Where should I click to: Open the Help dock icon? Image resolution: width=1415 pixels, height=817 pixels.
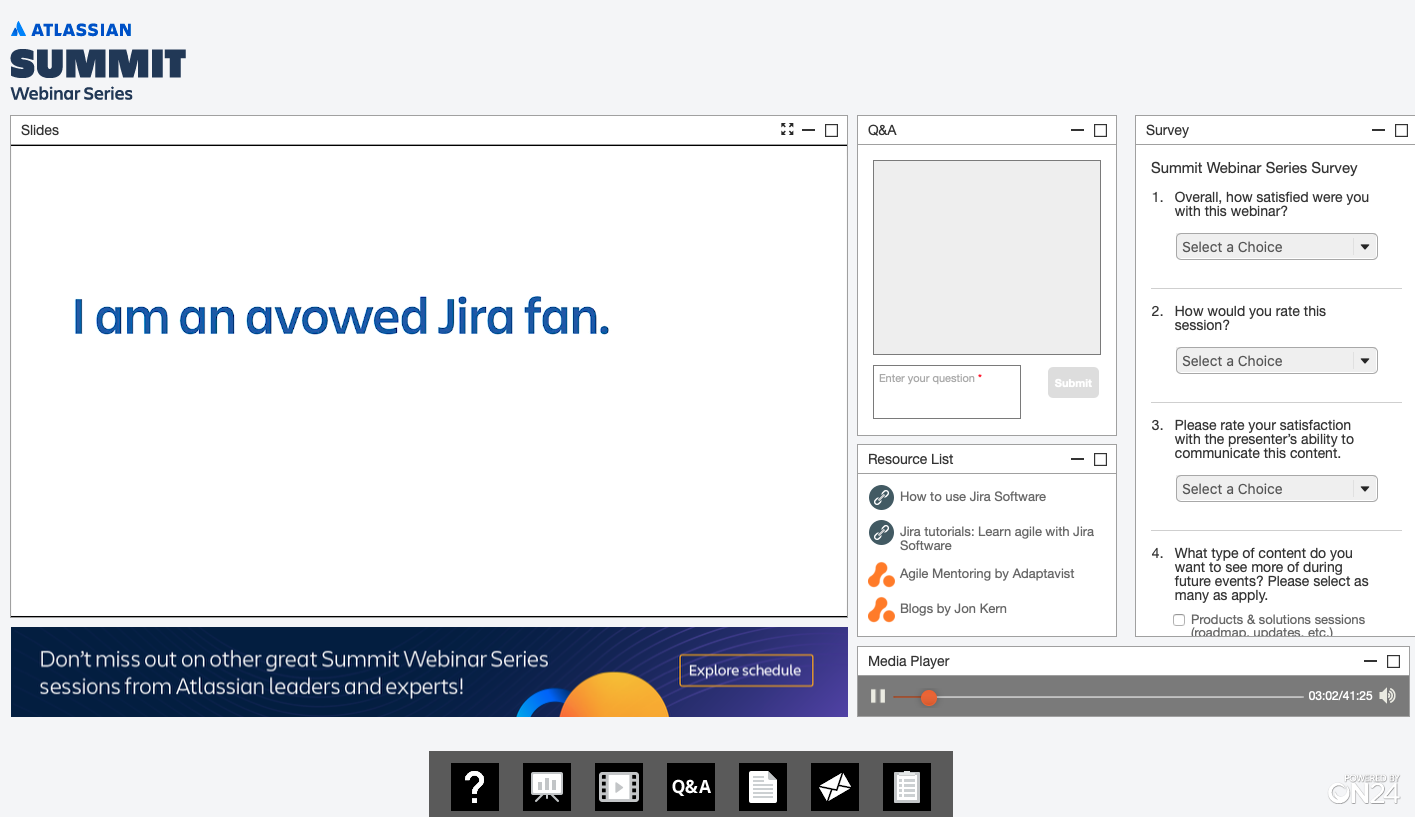tap(475, 787)
